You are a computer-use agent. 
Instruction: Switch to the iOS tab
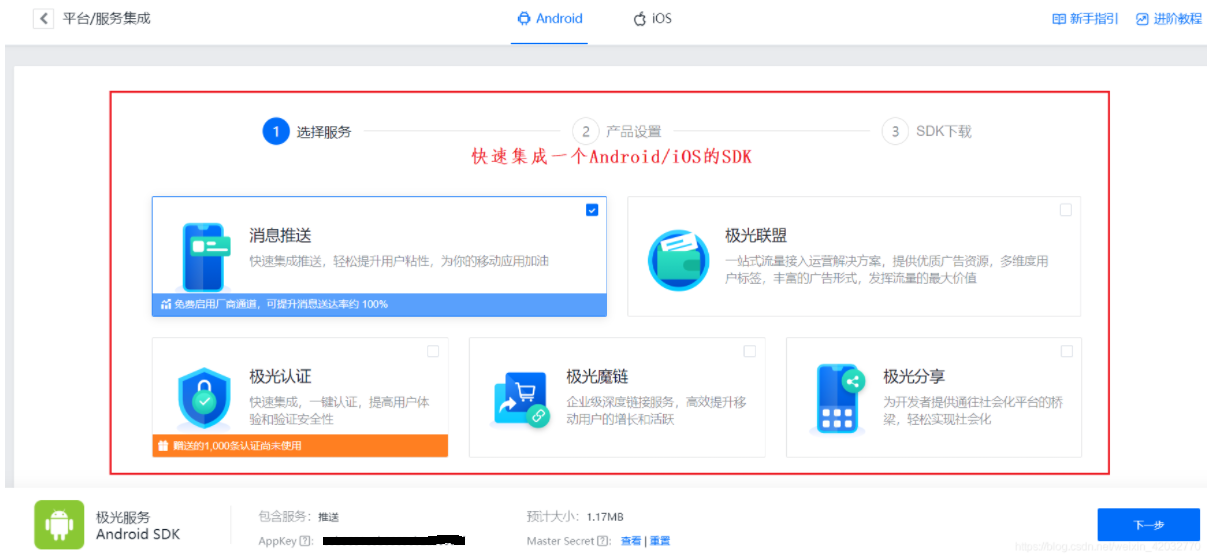tap(653, 19)
